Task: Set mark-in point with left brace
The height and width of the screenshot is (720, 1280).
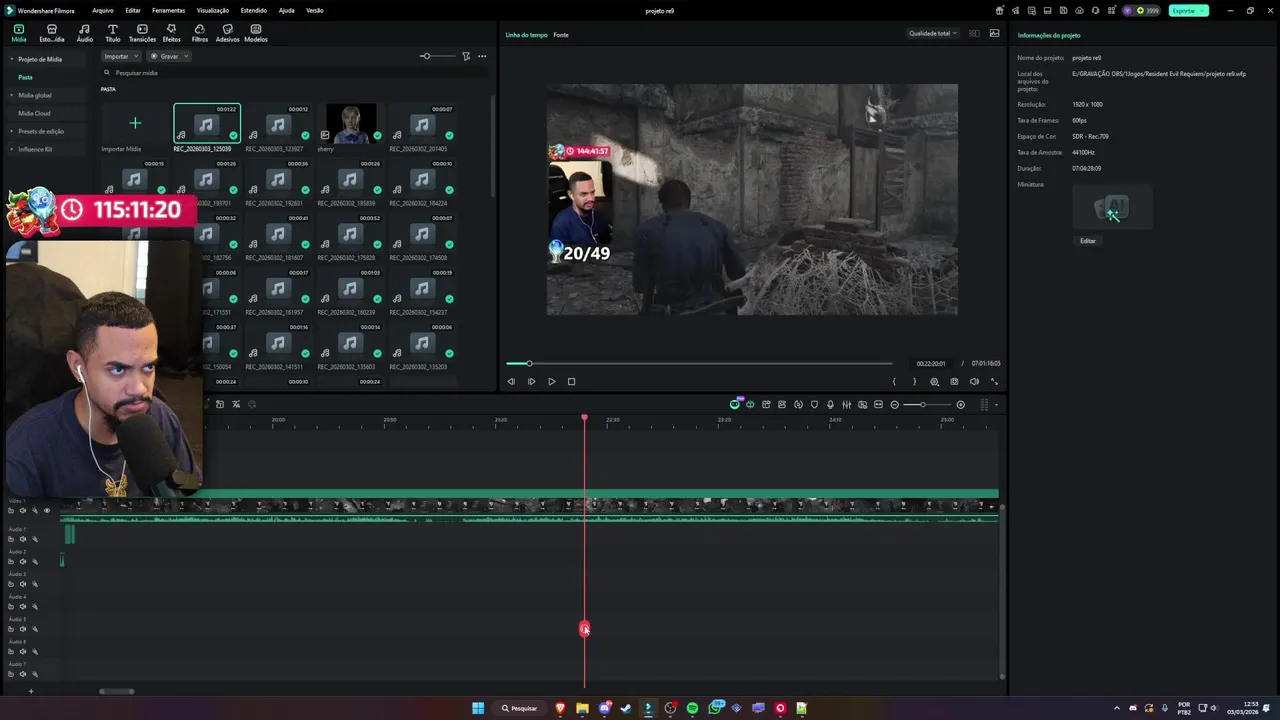Action: pos(894,381)
